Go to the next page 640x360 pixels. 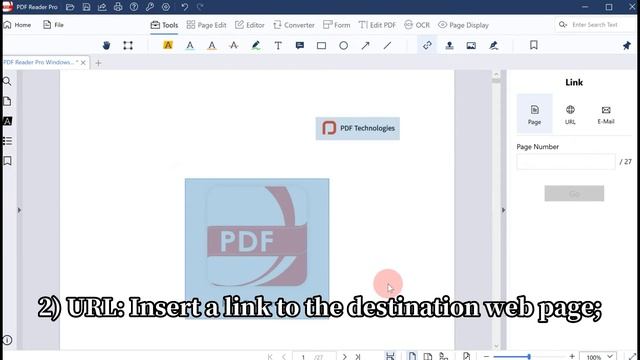click(x=344, y=357)
